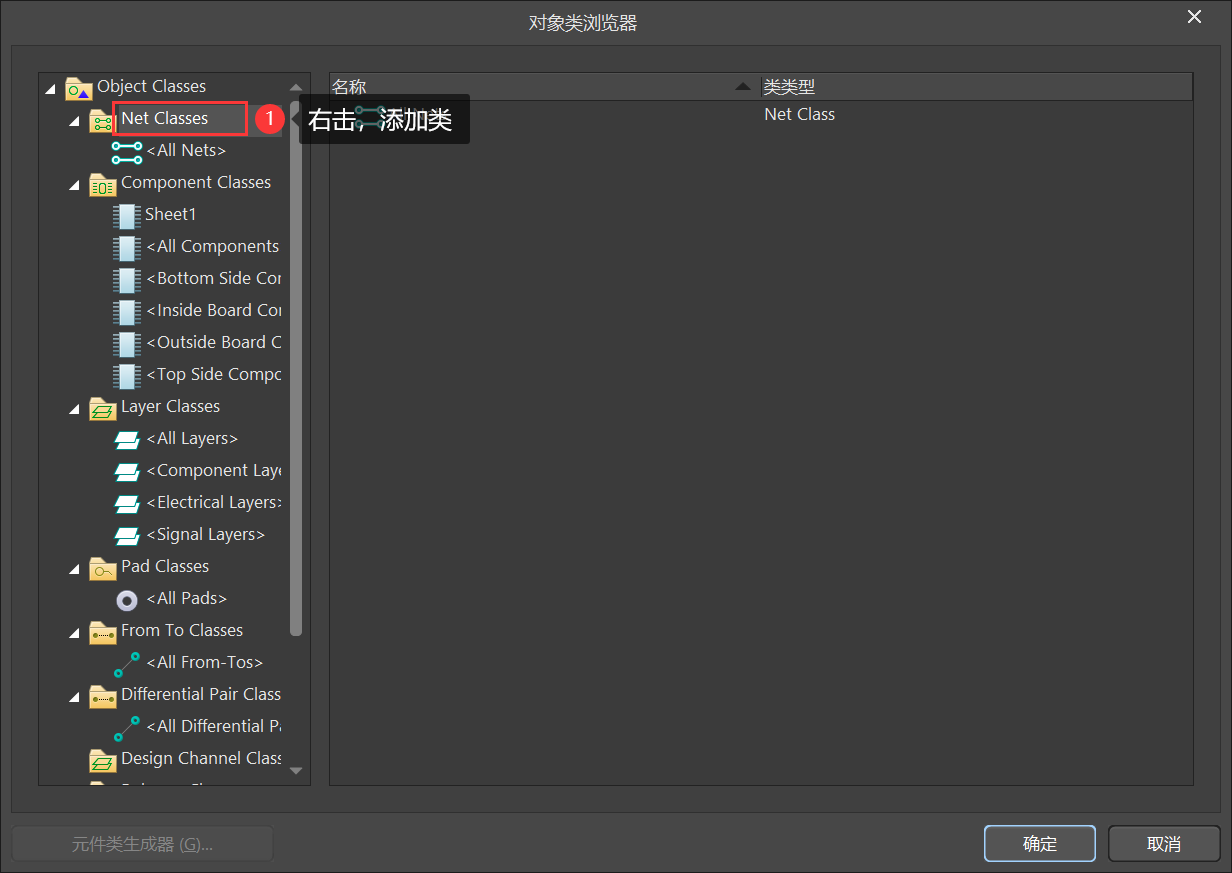Click the 元件类生成器 (G)... button

(x=142, y=843)
